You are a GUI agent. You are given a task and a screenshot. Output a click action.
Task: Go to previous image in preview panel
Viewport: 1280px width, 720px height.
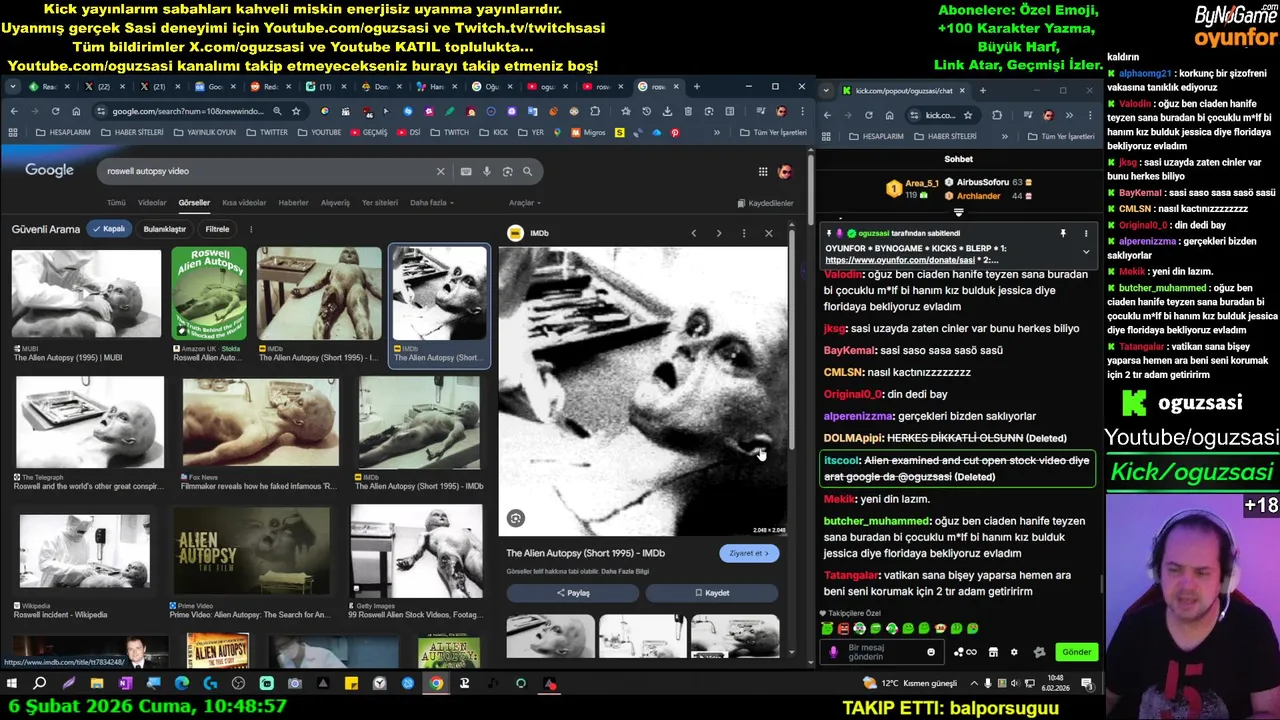694,233
